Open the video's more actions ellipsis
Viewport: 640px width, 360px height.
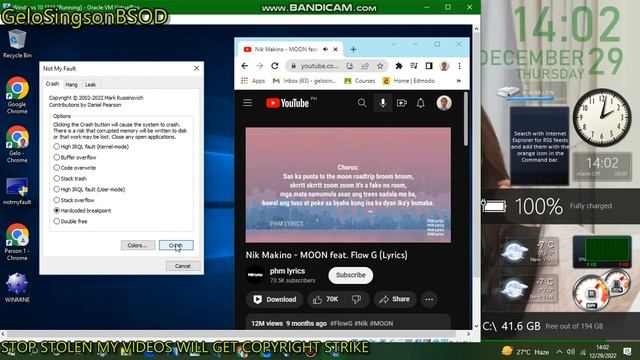point(429,299)
